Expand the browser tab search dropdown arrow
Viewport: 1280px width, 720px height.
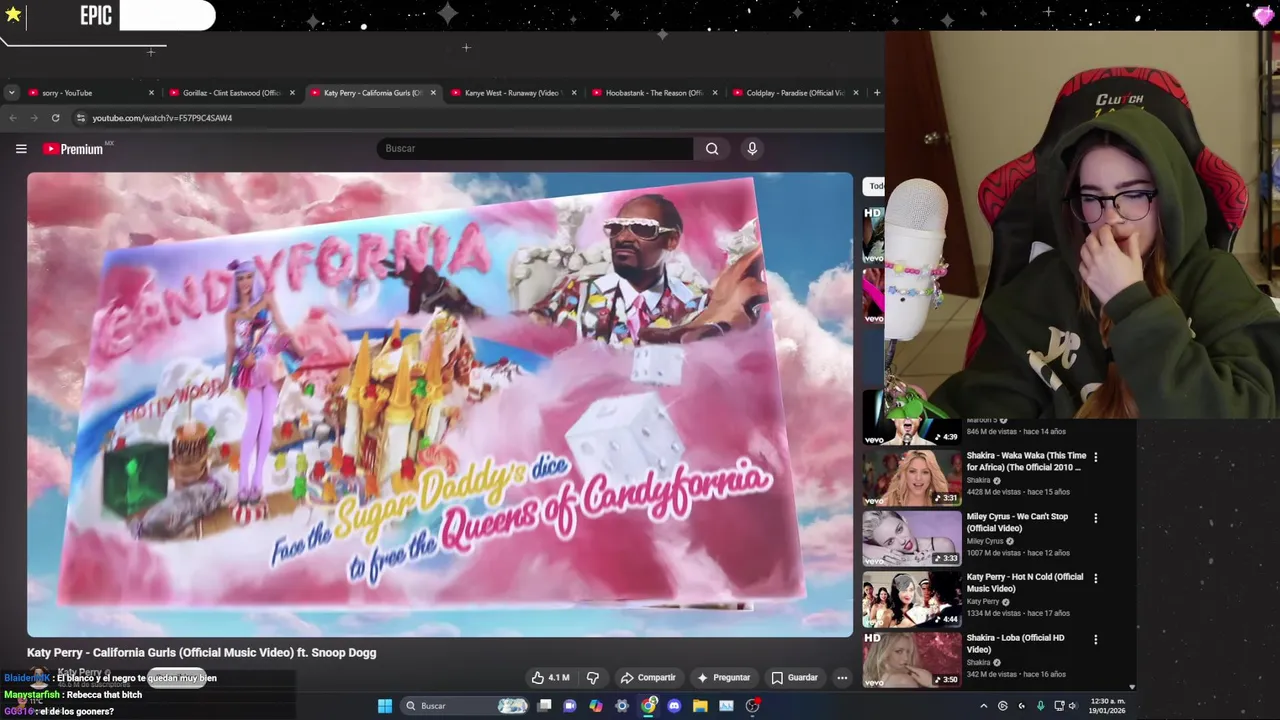click(x=11, y=92)
